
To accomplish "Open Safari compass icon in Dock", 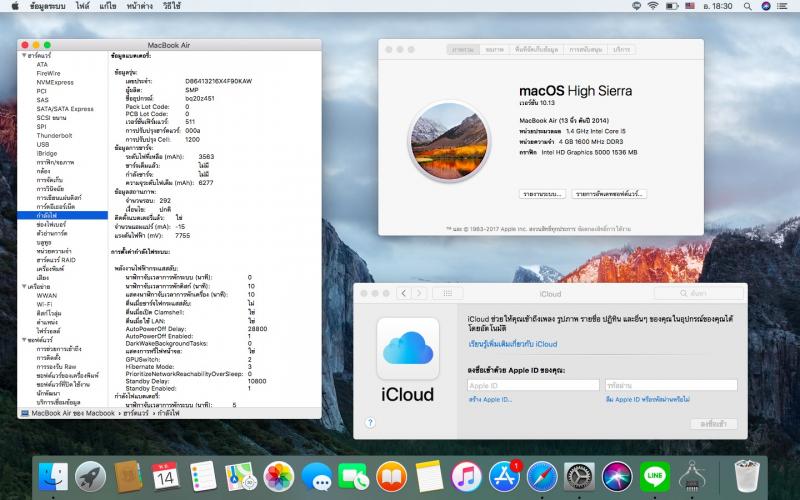I will tap(542, 477).
